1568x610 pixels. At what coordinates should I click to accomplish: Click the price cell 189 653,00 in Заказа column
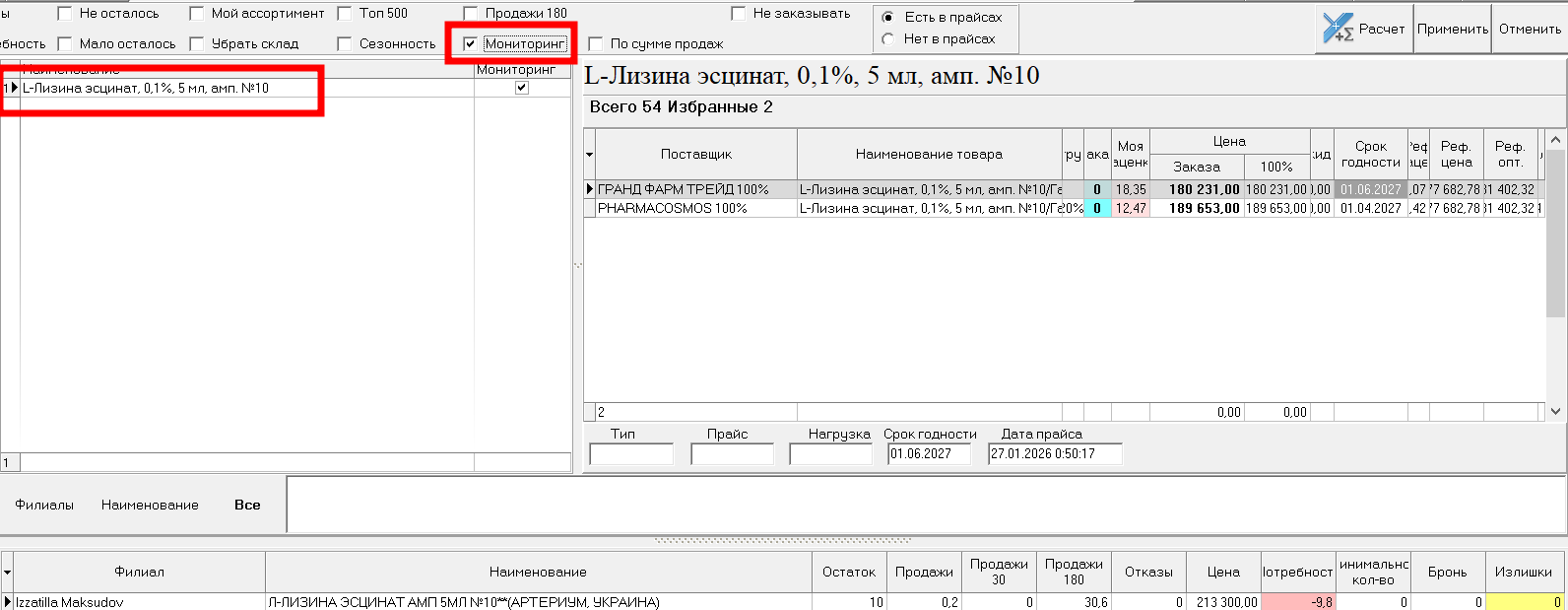[1197, 208]
